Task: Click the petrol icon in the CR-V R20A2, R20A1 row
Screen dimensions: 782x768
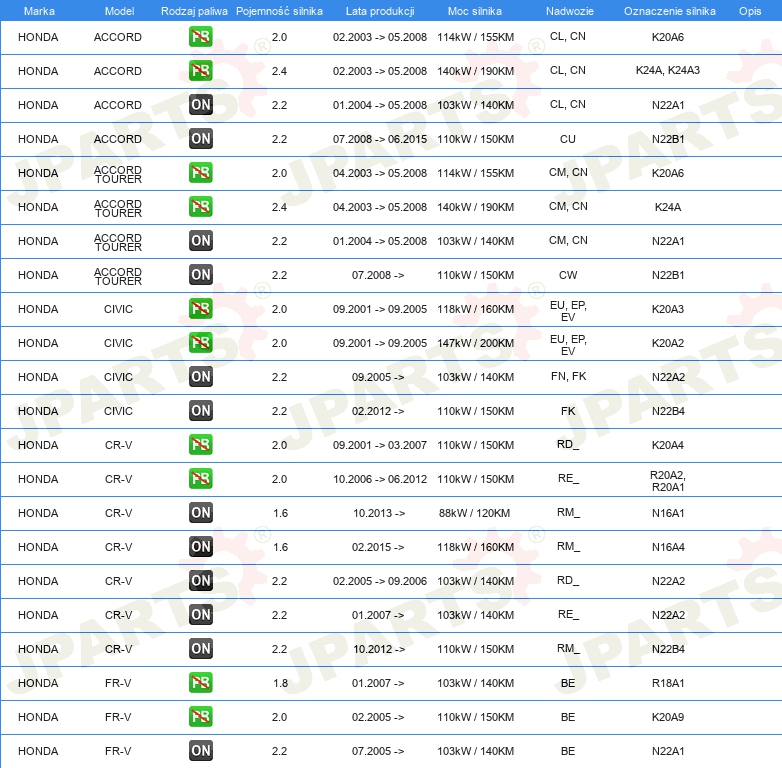Action: (200, 478)
